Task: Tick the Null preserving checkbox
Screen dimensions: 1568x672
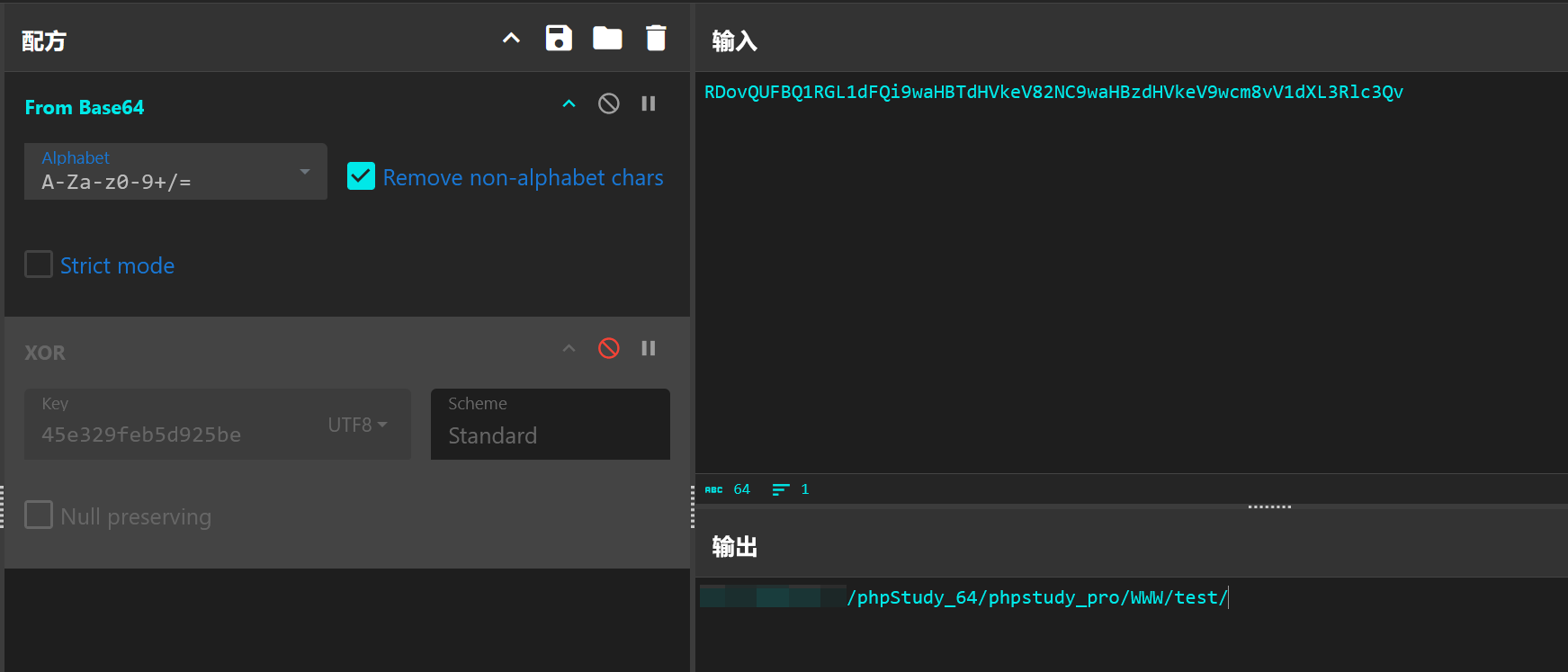Action: coord(39,515)
